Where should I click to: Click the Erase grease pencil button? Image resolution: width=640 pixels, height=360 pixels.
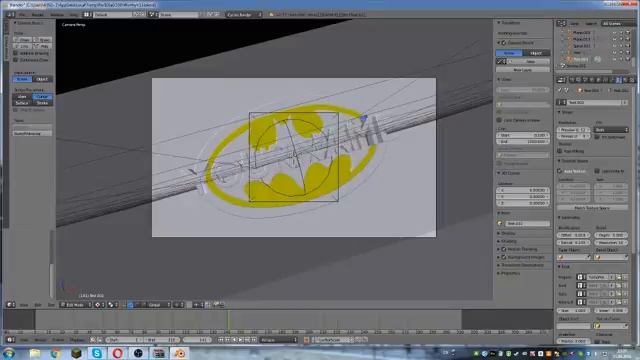pyautogui.click(x=42, y=40)
